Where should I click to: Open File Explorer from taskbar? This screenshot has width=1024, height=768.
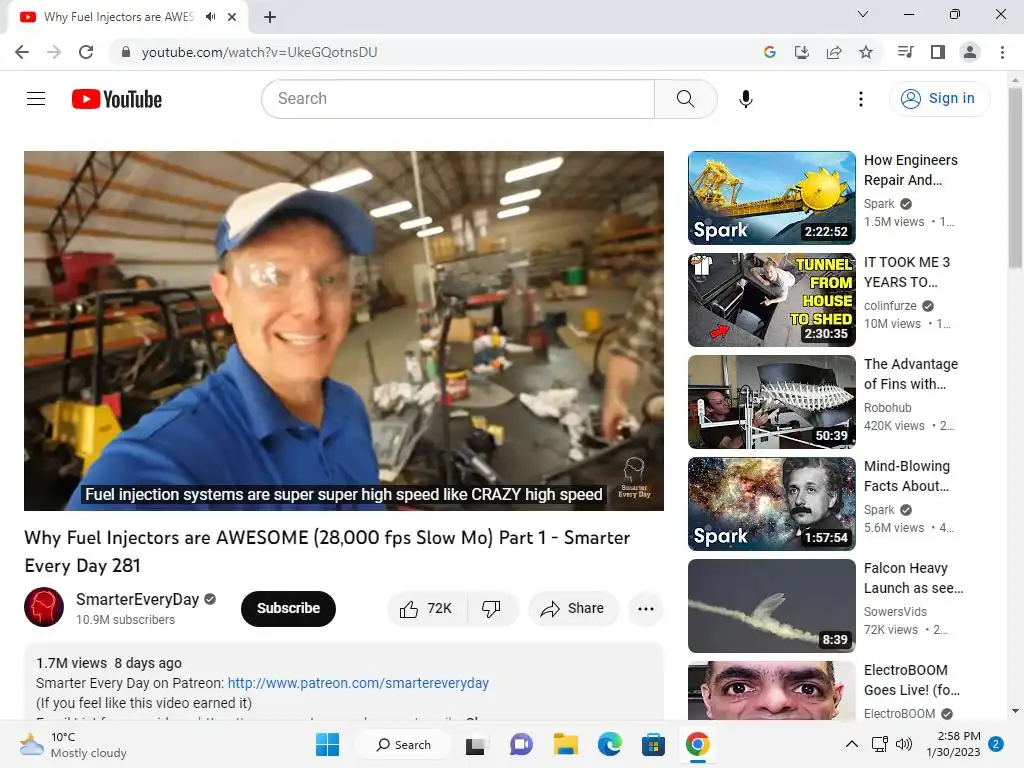(566, 744)
